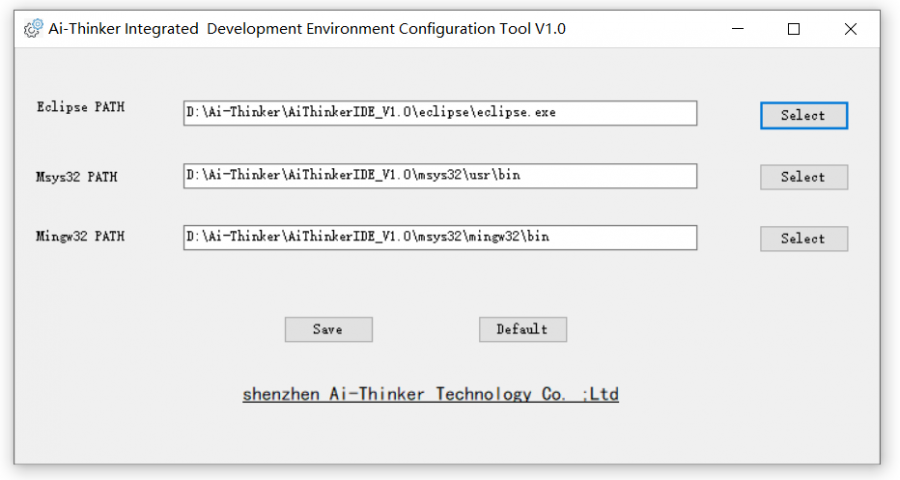
Task: Focus the Mingw32 PATH input field
Action: point(440,237)
